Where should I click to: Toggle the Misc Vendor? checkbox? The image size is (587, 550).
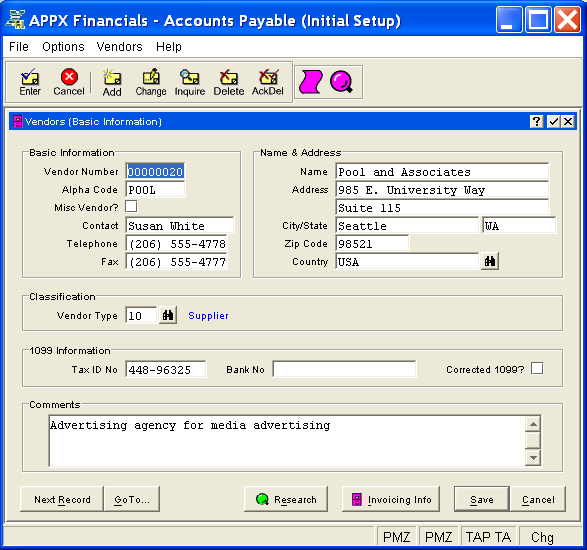[x=131, y=207]
